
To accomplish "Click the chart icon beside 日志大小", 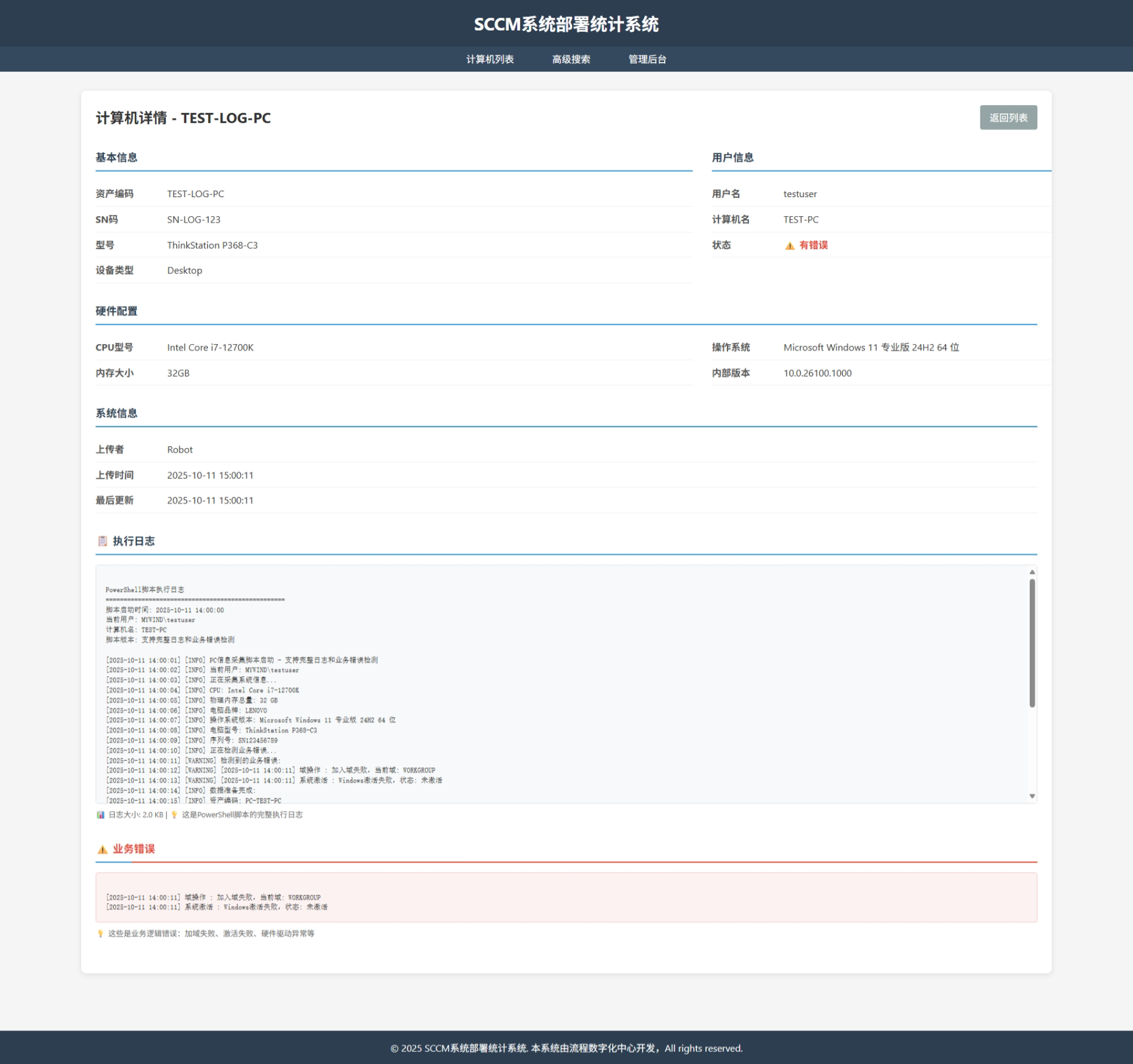I will (x=100, y=815).
